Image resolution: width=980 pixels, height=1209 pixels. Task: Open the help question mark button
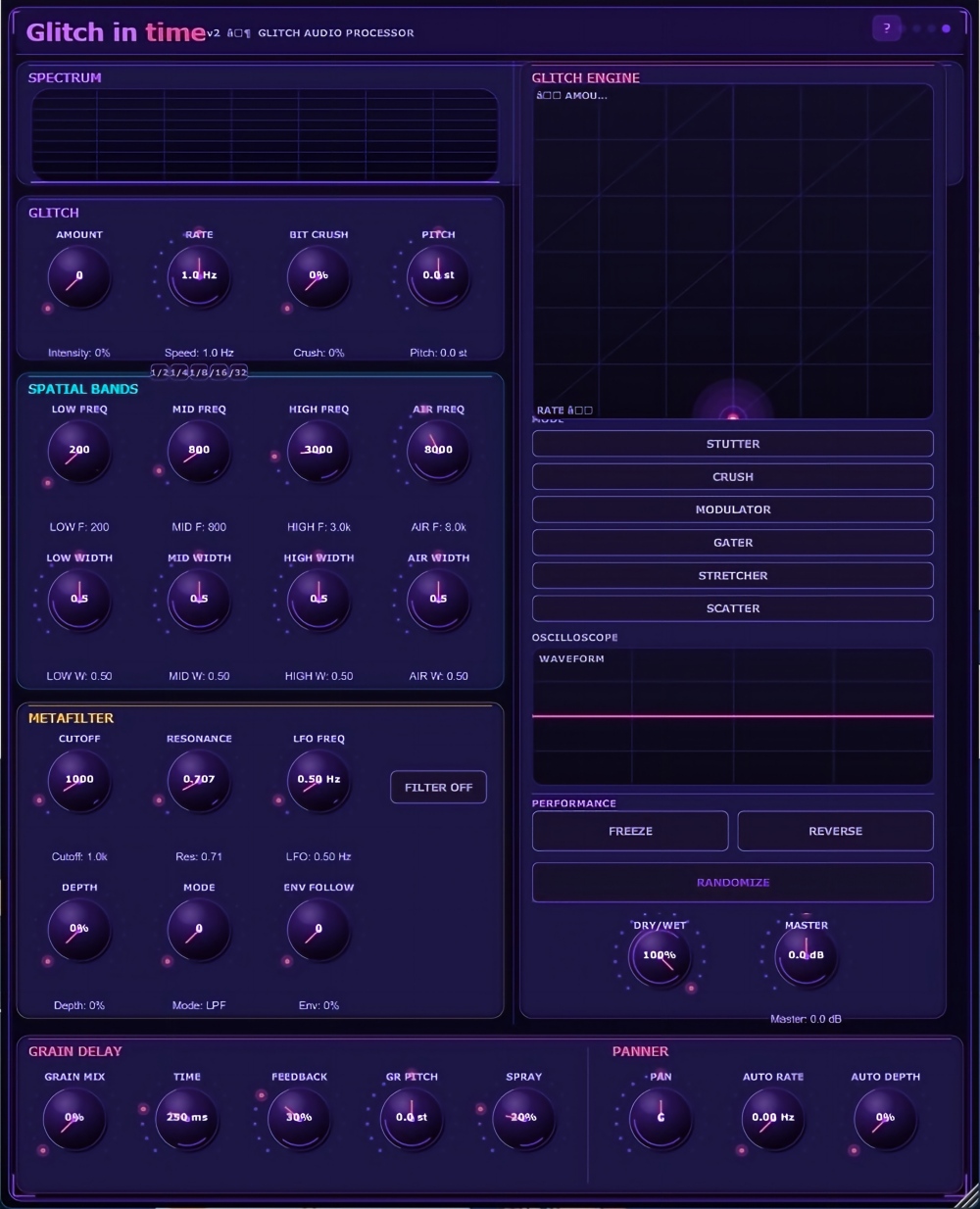click(x=887, y=28)
